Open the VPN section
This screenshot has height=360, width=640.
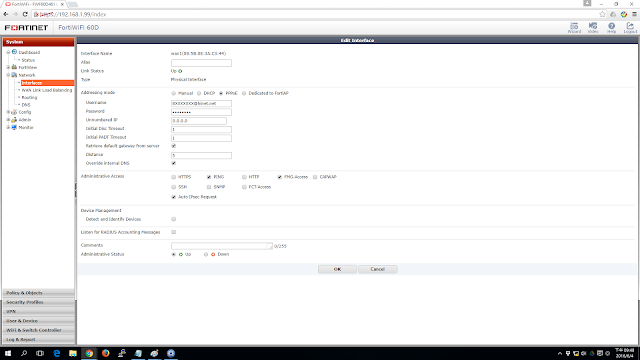pyautogui.click(x=38, y=311)
